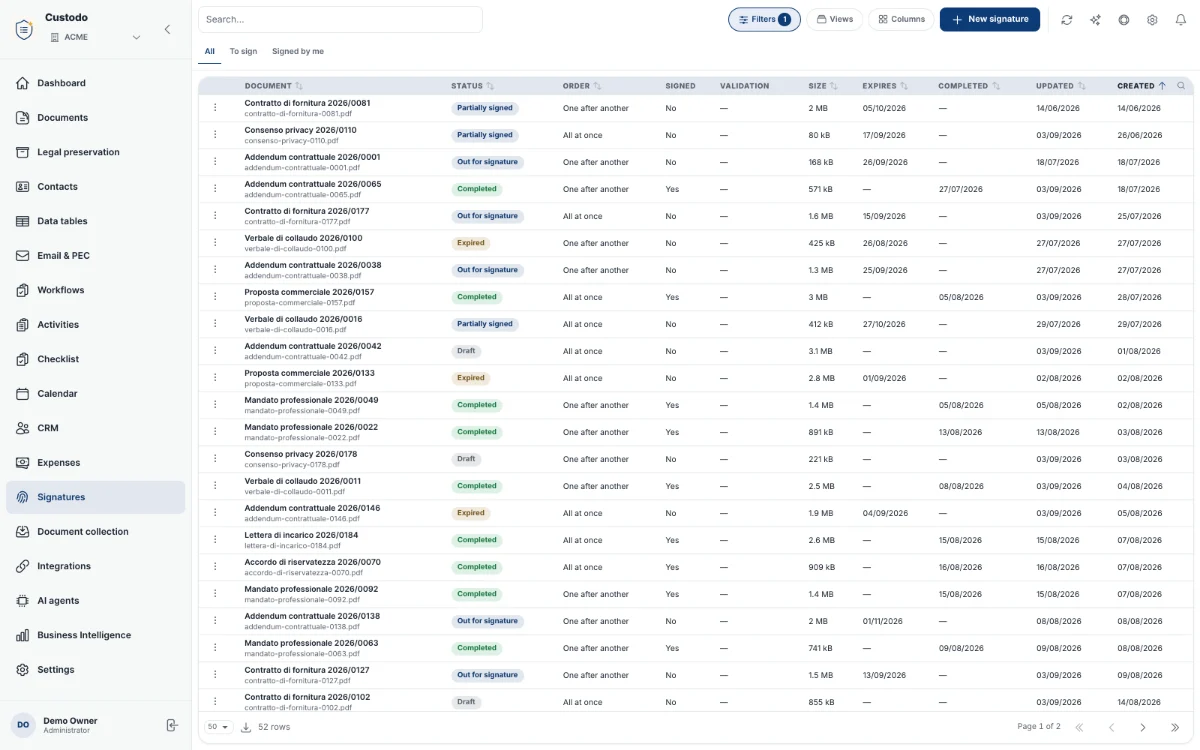Open the rows-per-page 50 dropdown

coord(218,727)
